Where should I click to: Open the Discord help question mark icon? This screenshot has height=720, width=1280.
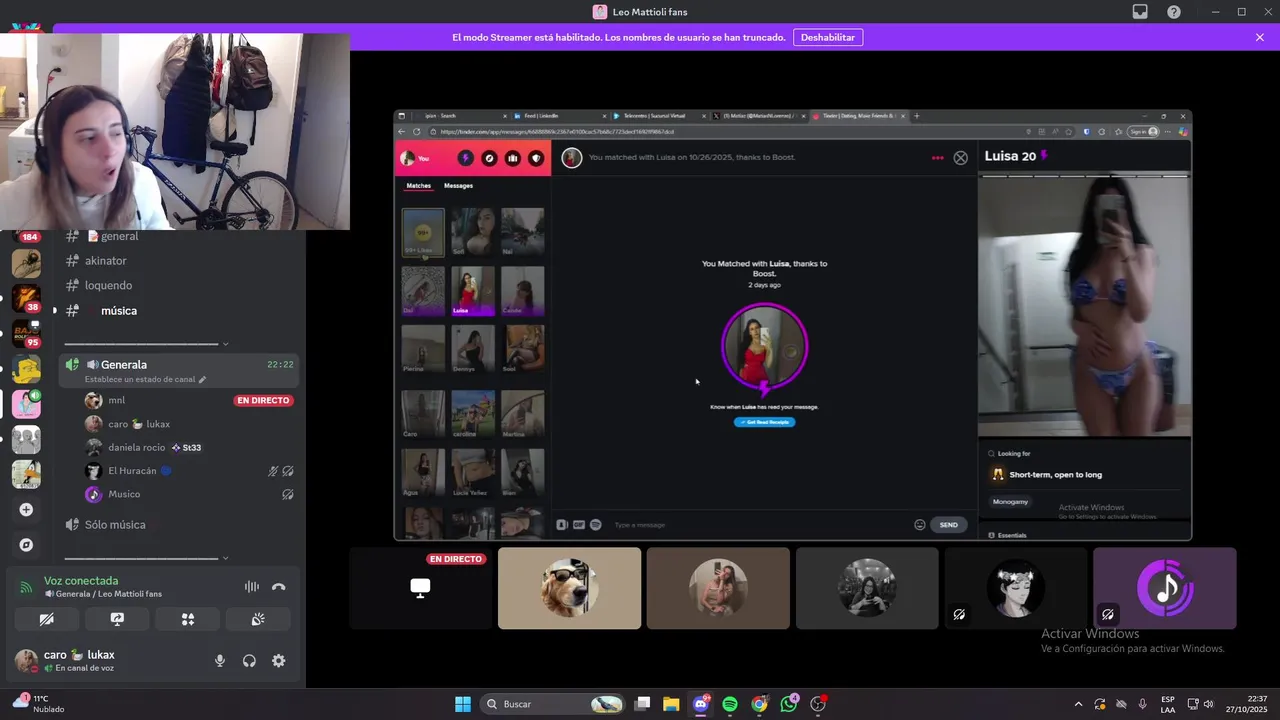1174,12
